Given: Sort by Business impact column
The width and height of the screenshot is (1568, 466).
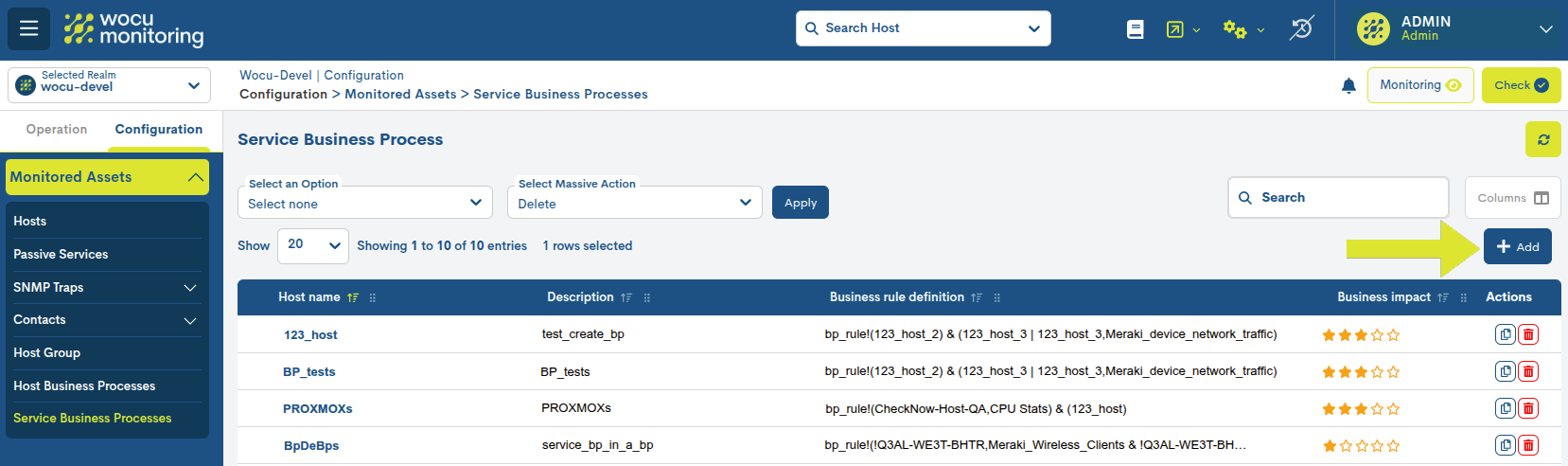Looking at the screenshot, I should point(1443,297).
